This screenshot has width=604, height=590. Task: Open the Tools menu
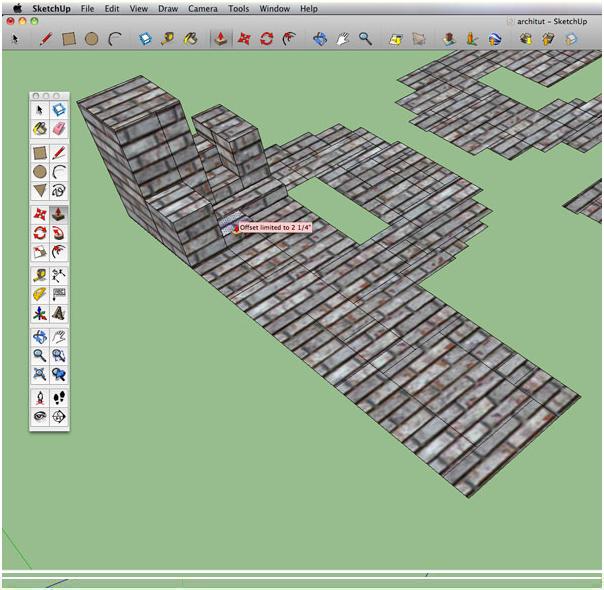pos(238,8)
